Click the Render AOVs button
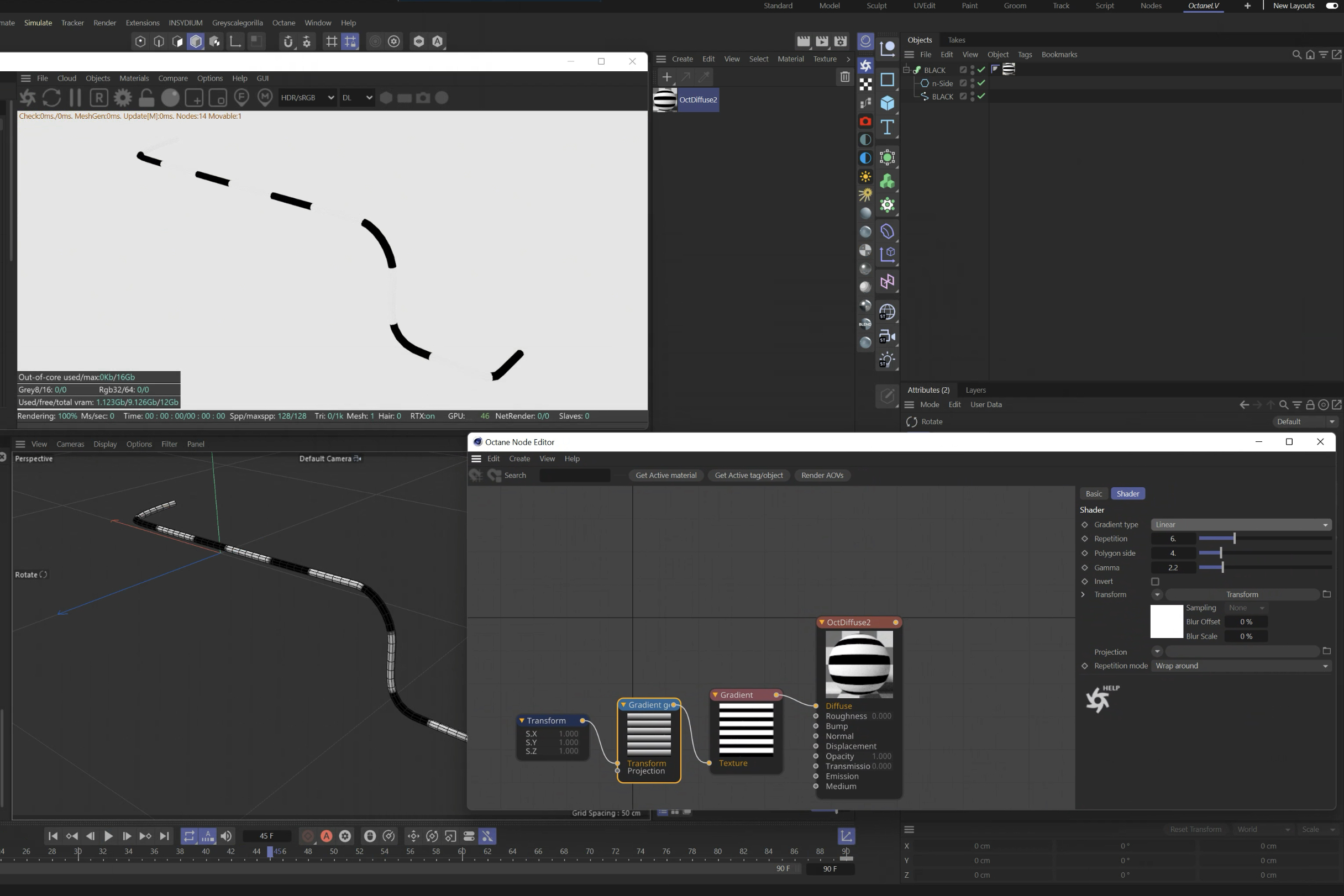The height and width of the screenshot is (896, 1344). [822, 476]
